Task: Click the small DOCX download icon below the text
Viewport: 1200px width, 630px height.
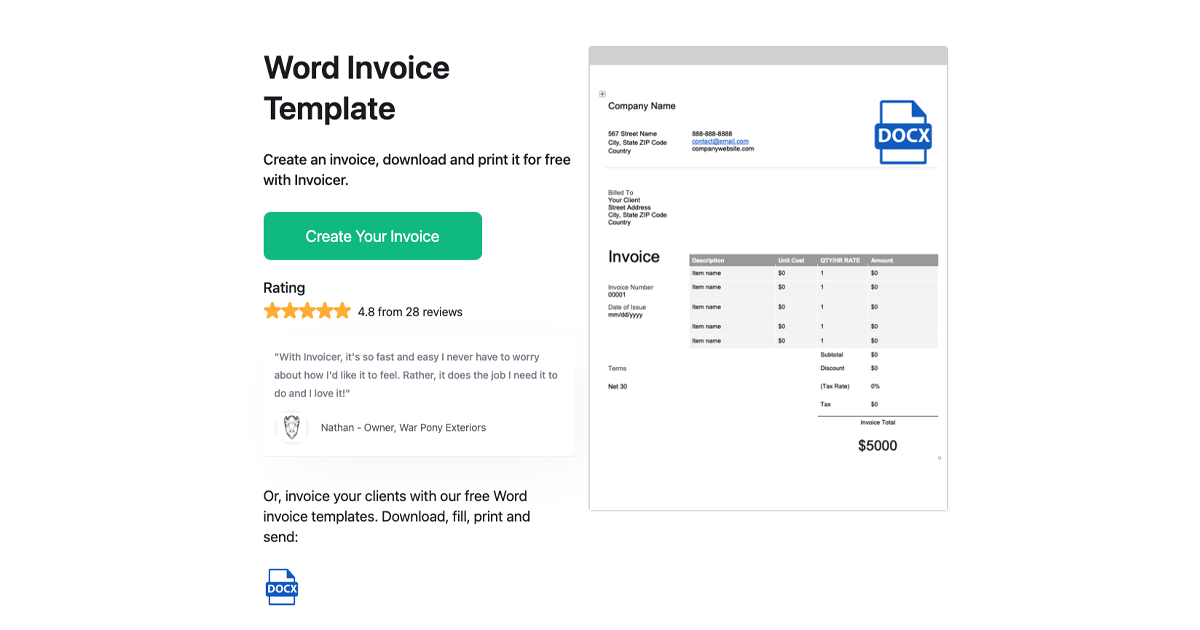Action: (x=281, y=587)
